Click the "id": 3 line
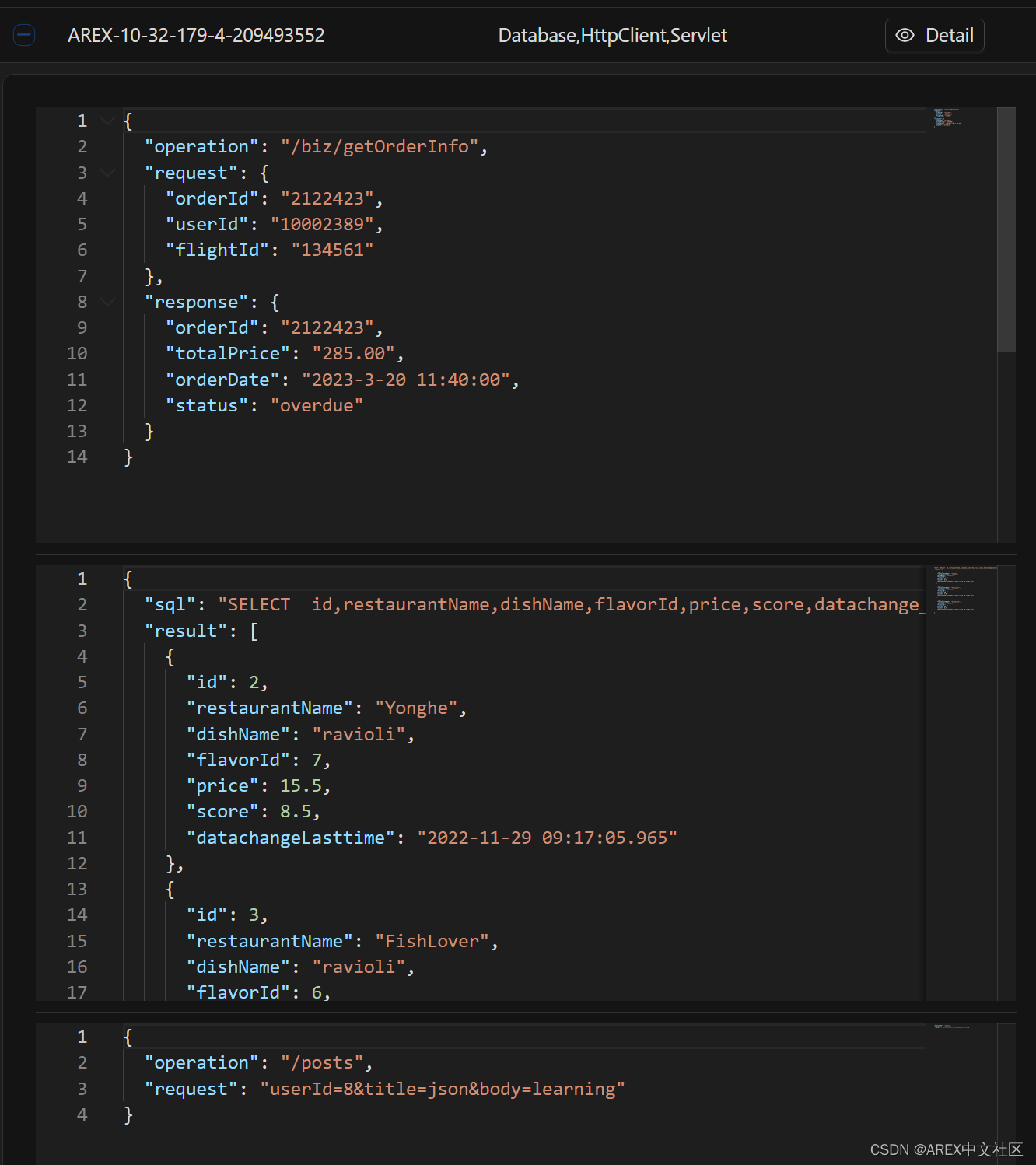The height and width of the screenshot is (1165, 1036). tap(227, 915)
